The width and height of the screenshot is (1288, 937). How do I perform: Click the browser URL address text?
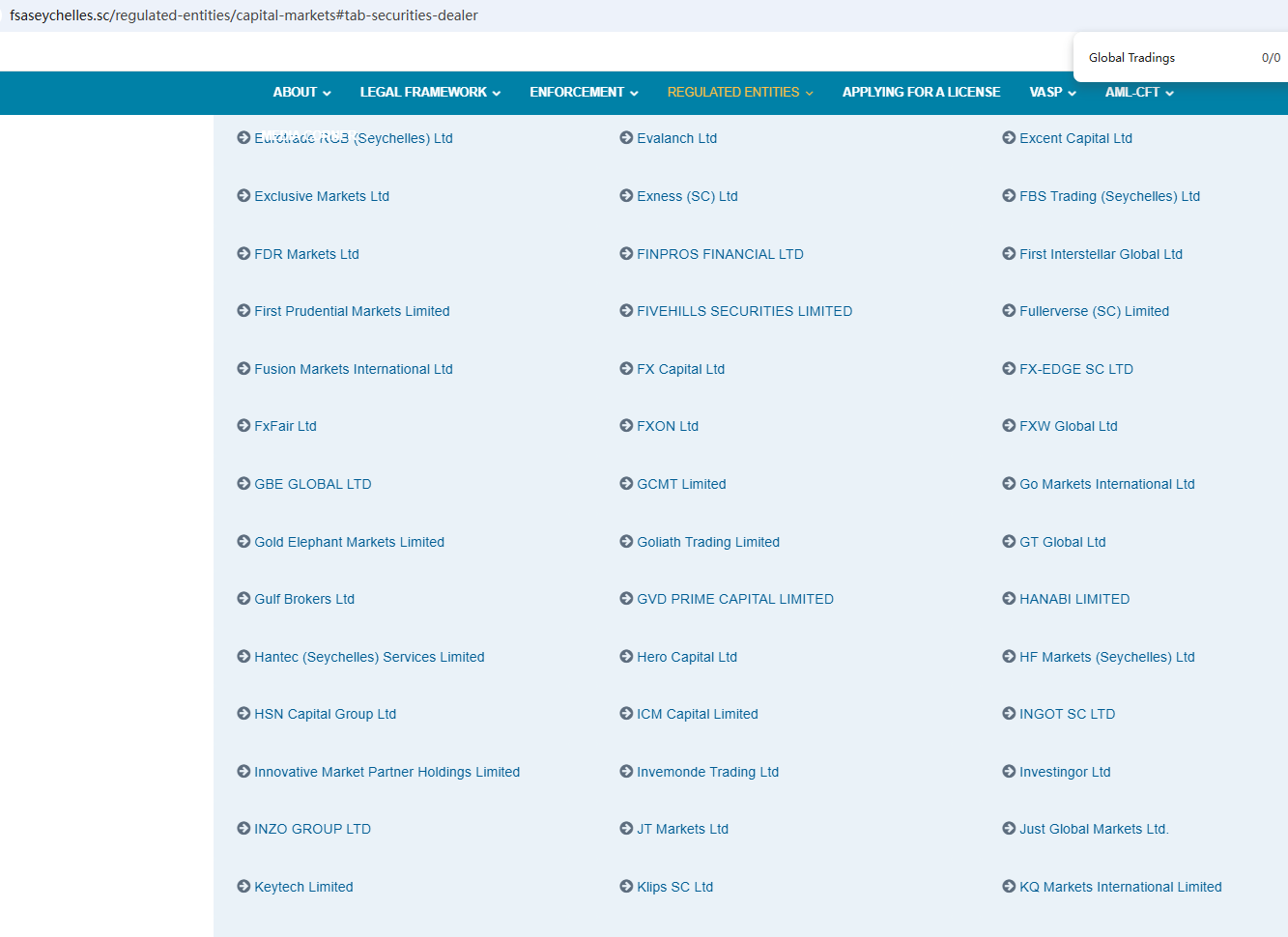click(243, 15)
